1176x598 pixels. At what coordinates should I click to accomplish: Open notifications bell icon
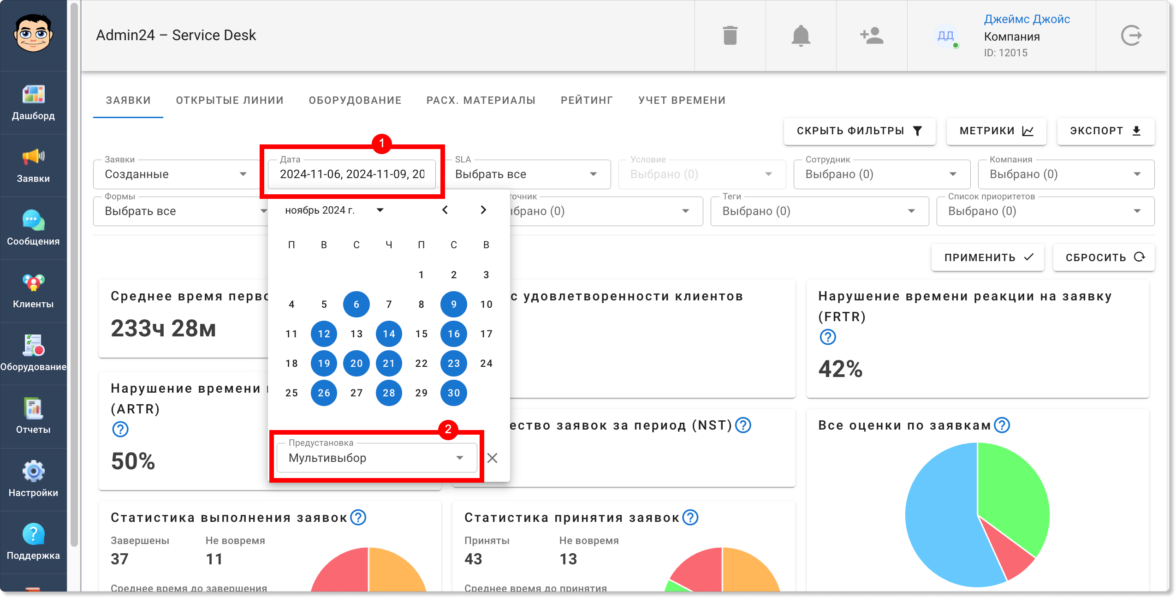pos(801,35)
